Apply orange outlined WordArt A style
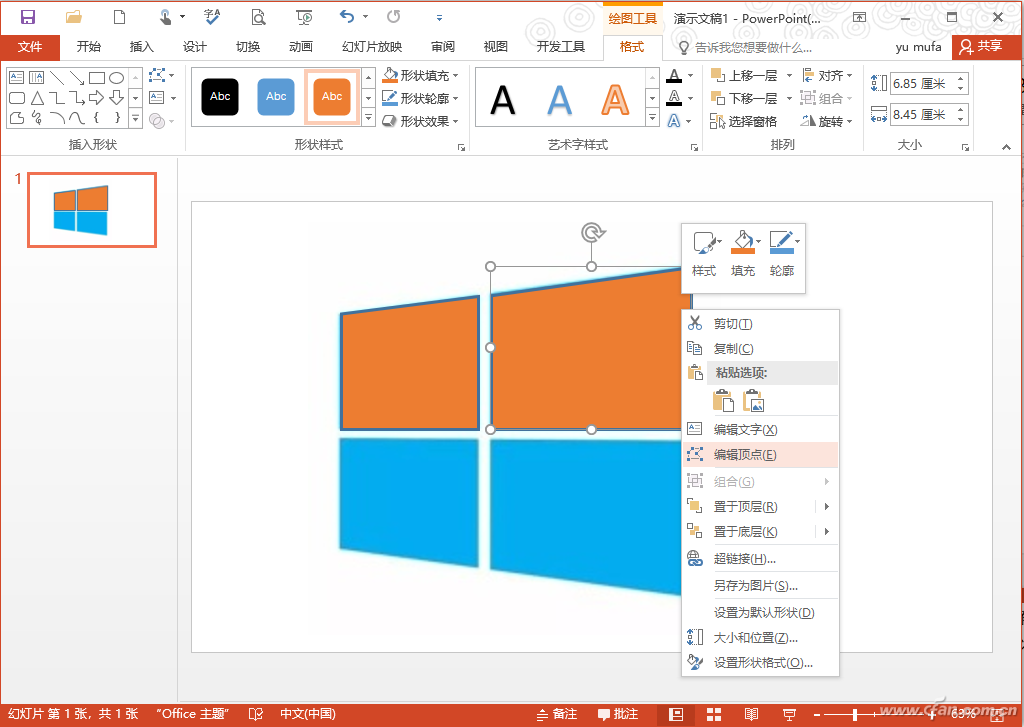 (x=615, y=99)
